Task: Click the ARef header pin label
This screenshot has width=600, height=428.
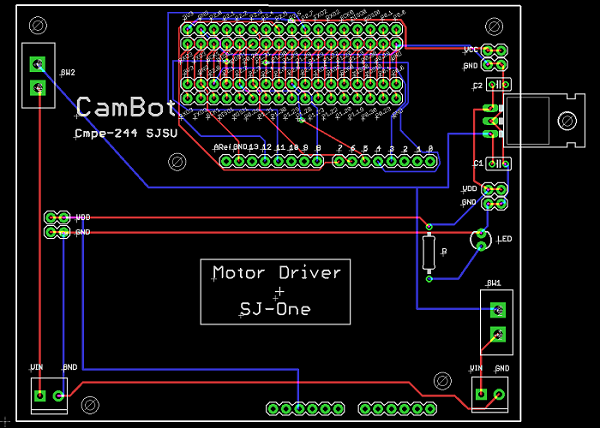Action: tap(223, 147)
